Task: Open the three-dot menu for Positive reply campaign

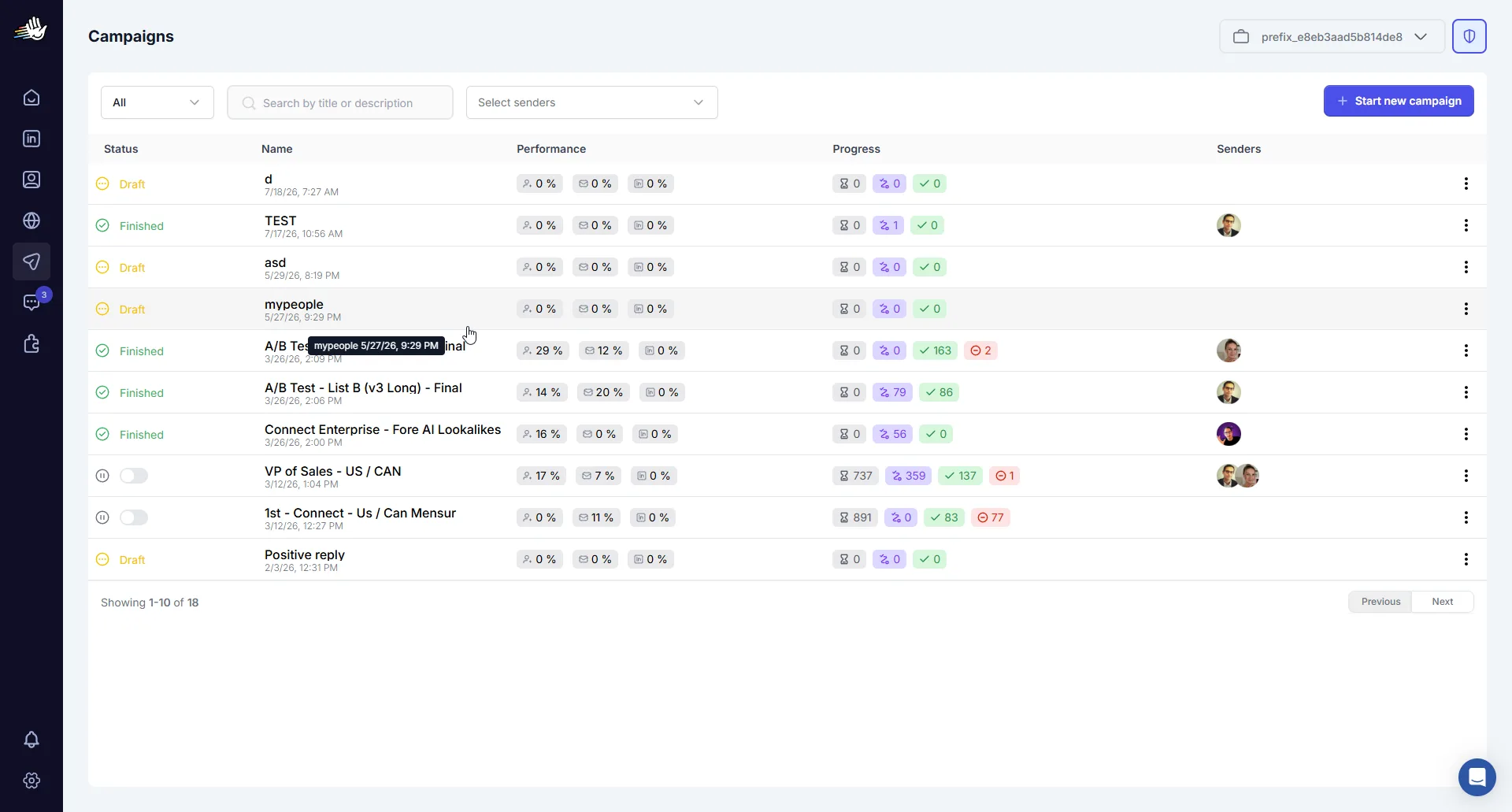Action: click(1466, 559)
